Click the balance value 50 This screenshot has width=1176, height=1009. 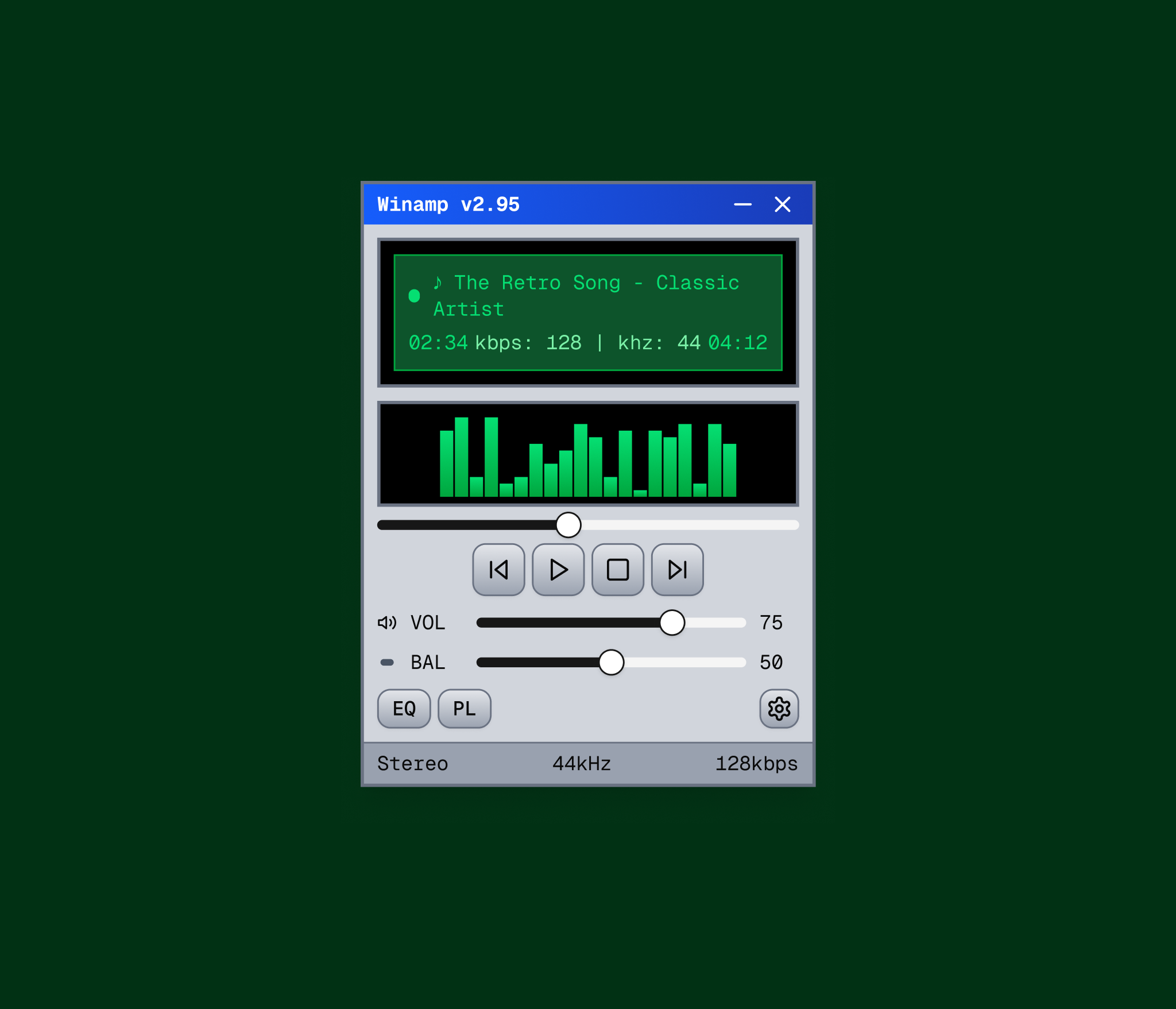(771, 662)
